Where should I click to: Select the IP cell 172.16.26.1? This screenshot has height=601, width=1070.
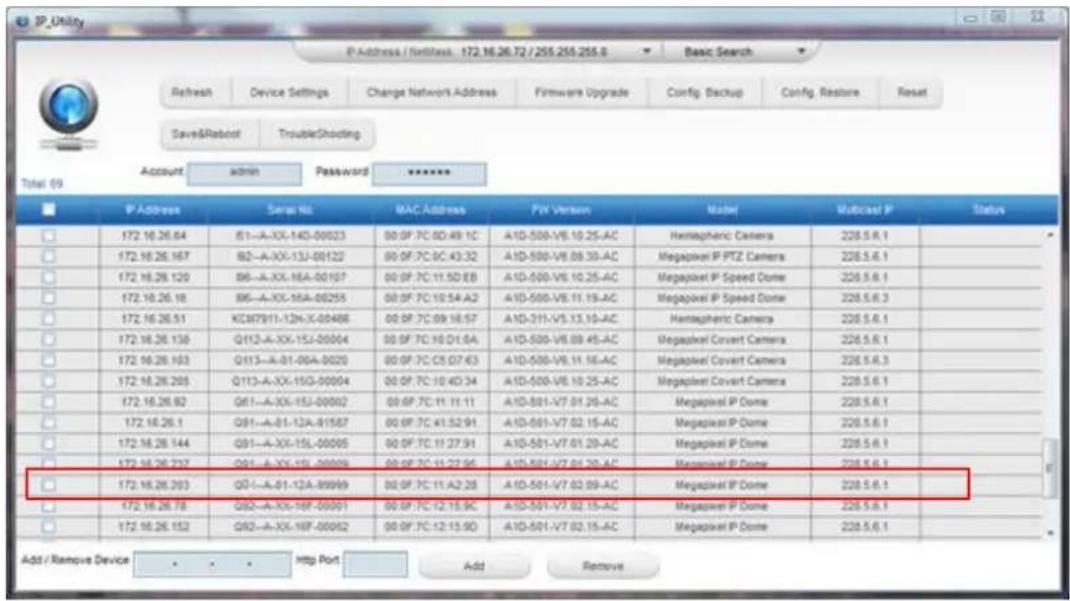(154, 423)
